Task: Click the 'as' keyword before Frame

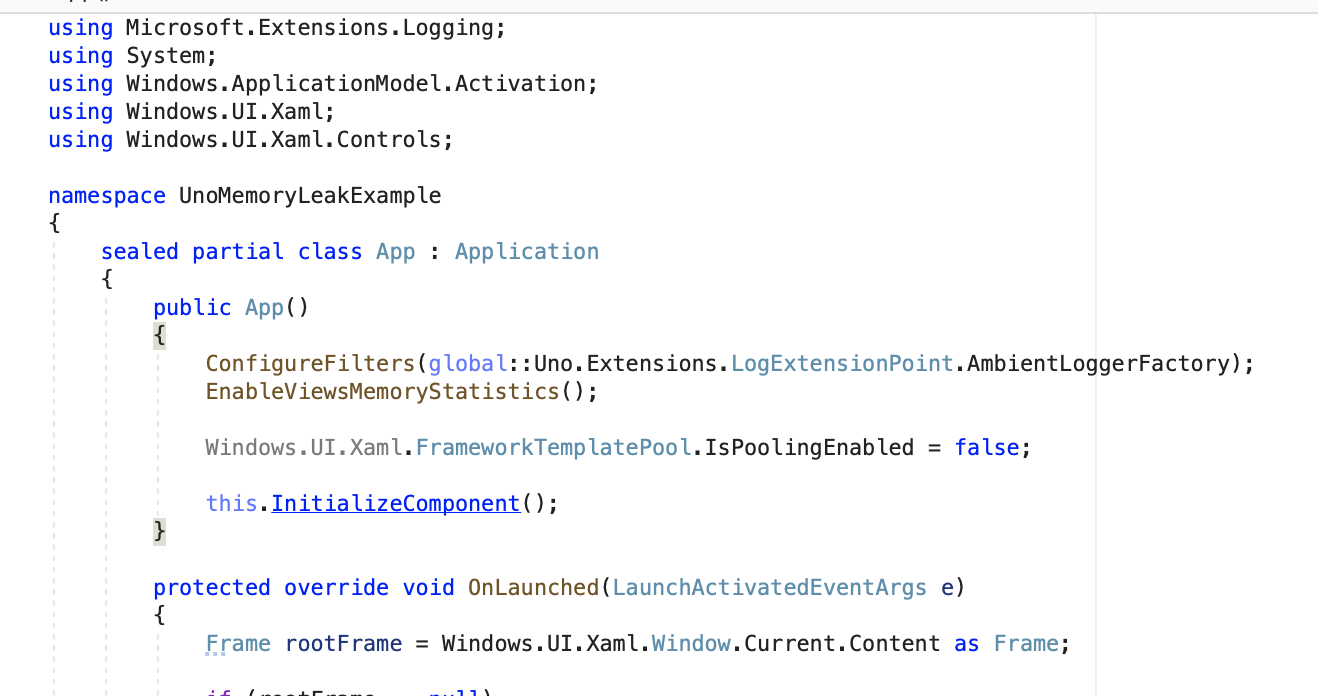Action: (x=967, y=643)
